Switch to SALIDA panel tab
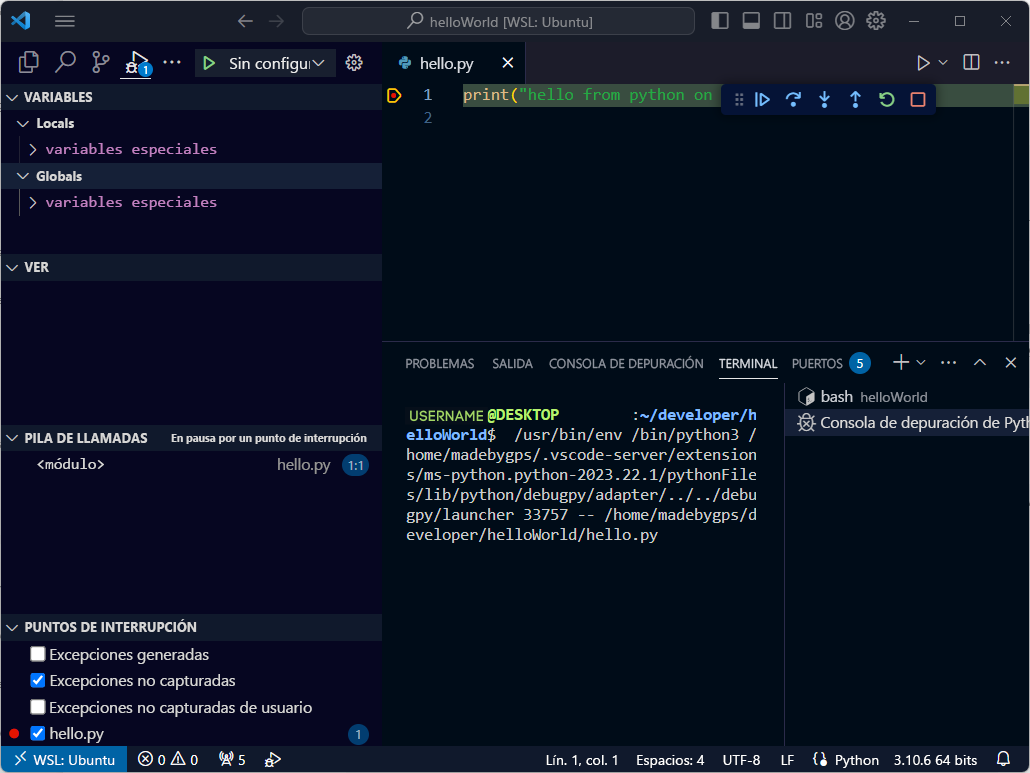Viewport: 1030px width, 773px height. (x=512, y=364)
